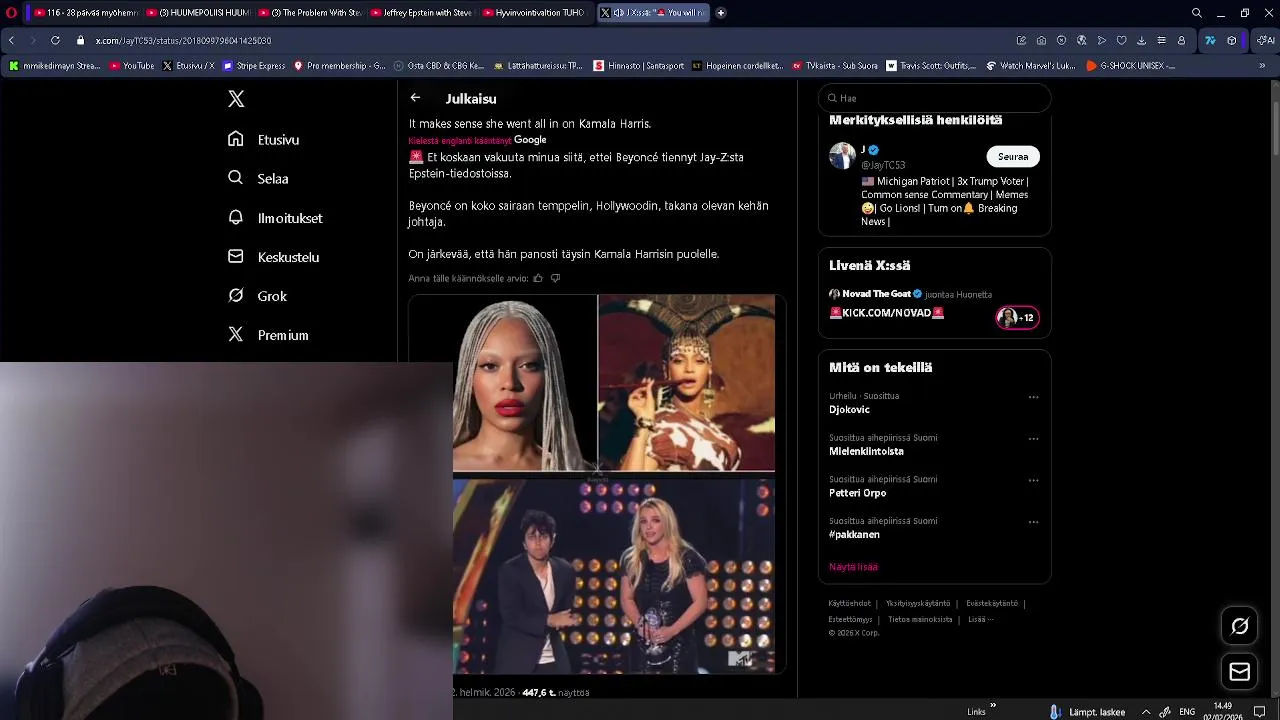Open the @JayTC53 profile handle
Screen dimensions: 1280x720
(x=883, y=165)
